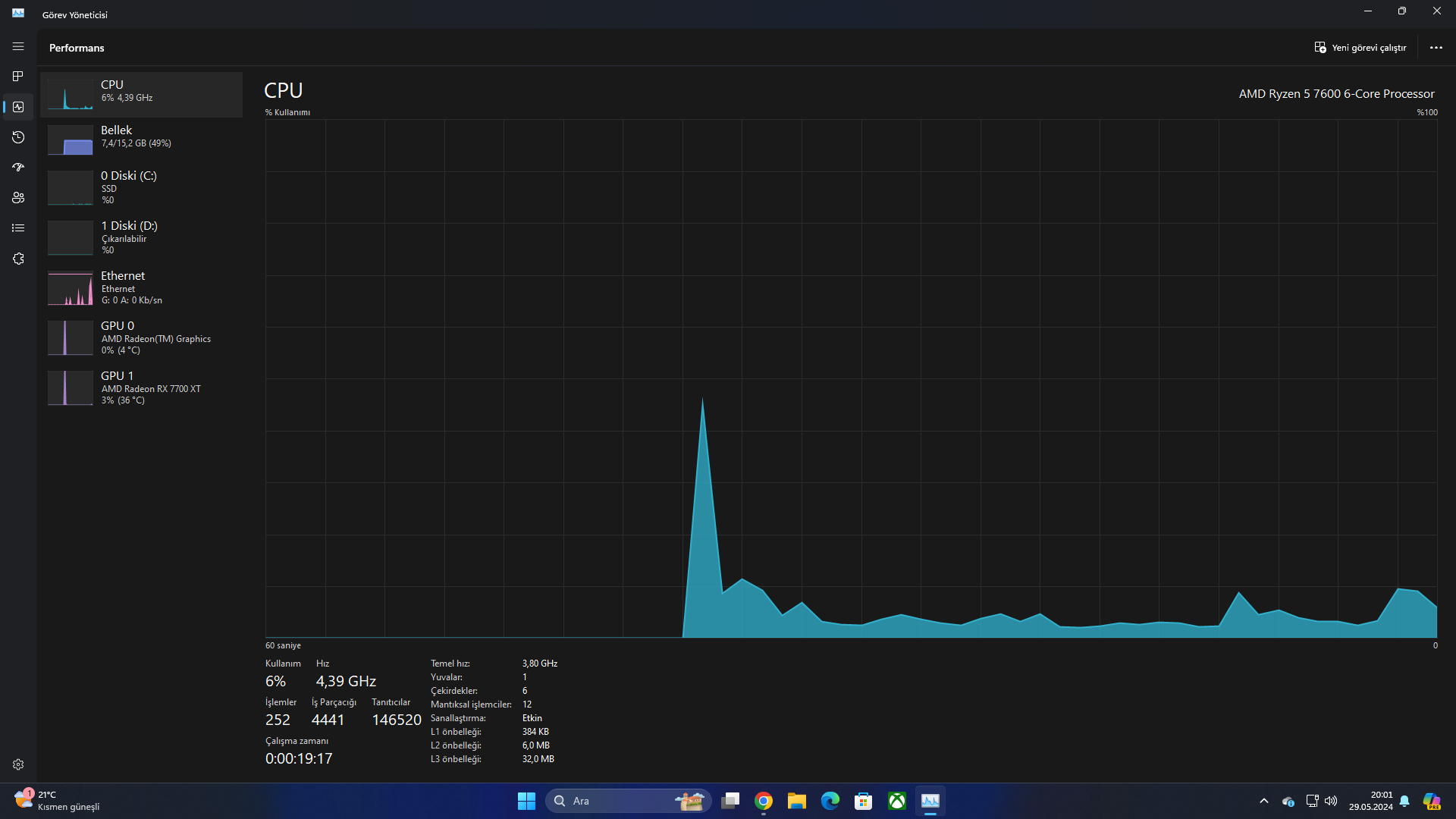Select 0 Diski (C:) entry
Screen dimensions: 1456x819
[x=141, y=187]
